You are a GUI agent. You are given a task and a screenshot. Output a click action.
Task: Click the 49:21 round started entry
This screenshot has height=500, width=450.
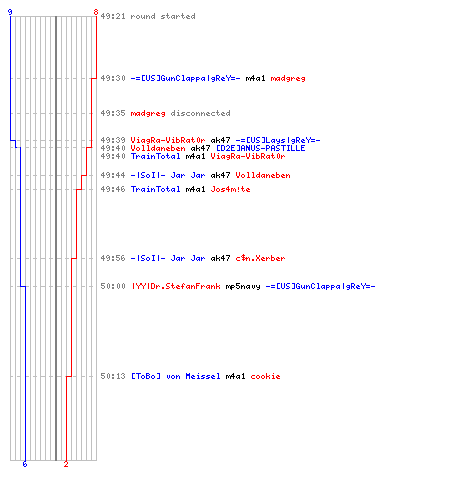(x=148, y=16)
